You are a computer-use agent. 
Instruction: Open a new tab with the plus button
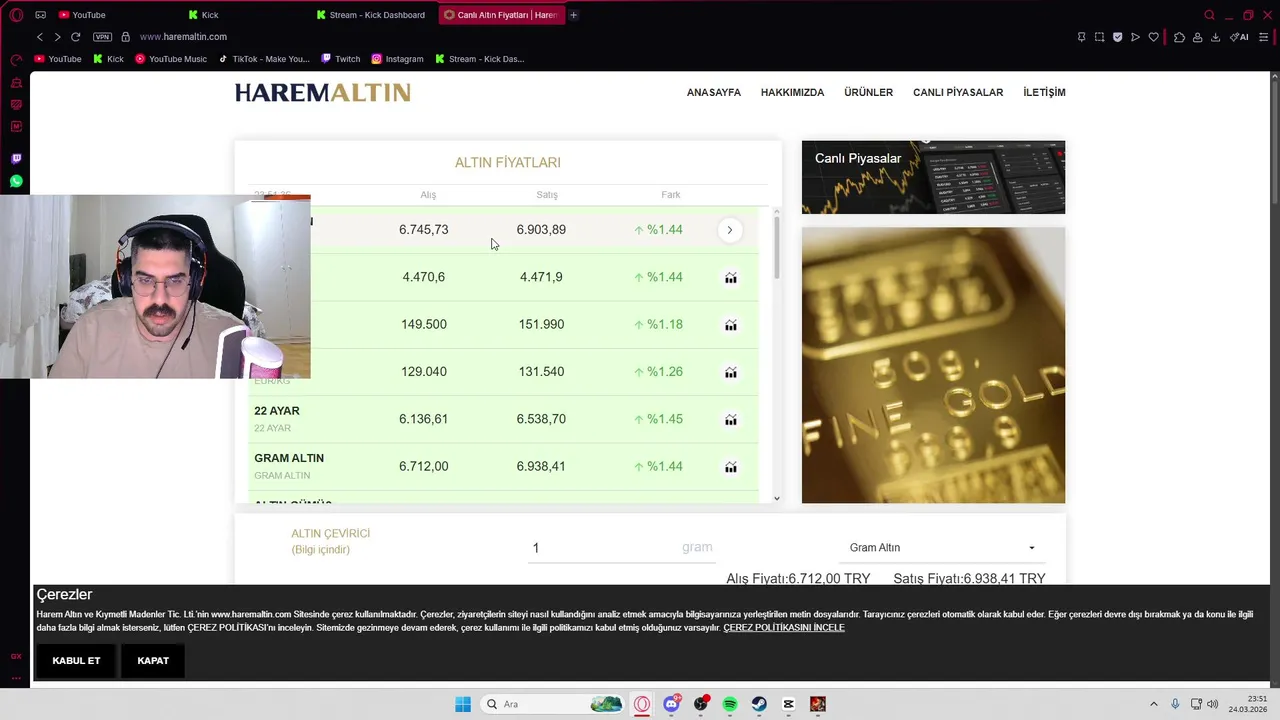click(573, 15)
